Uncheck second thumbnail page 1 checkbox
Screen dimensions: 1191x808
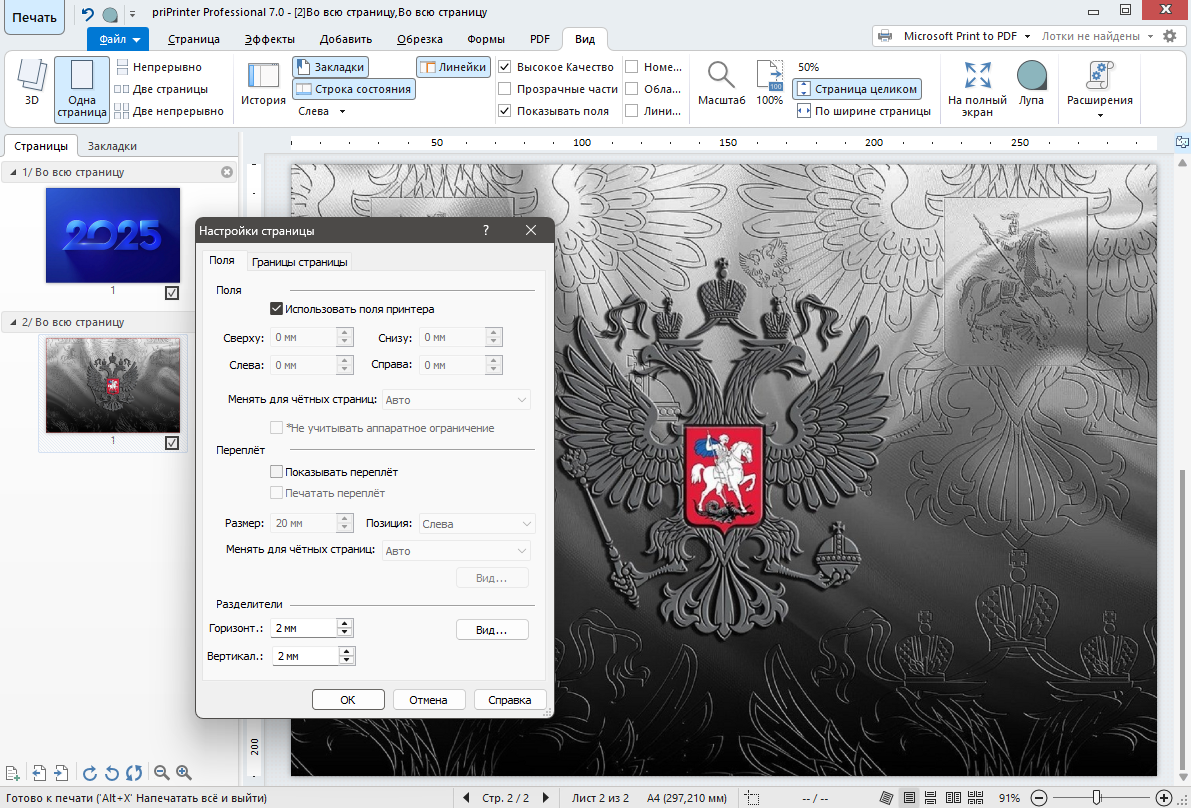click(172, 443)
